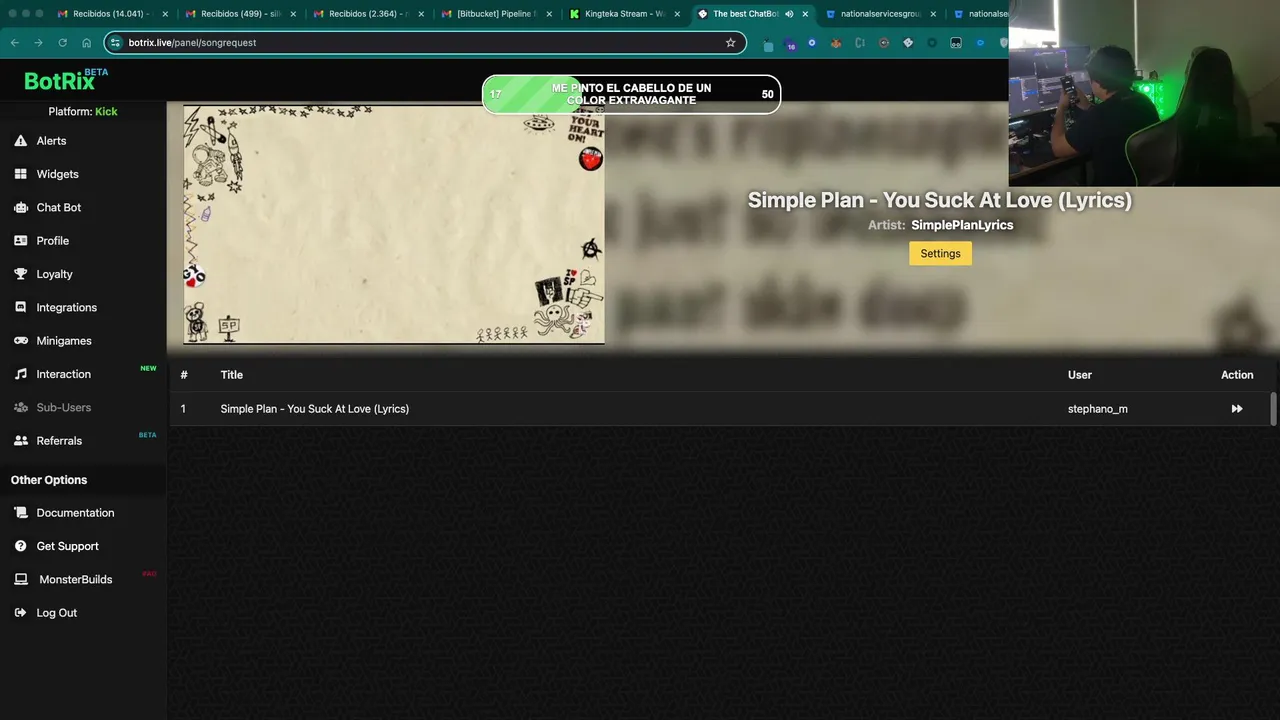Open the Alerts section icon
The image size is (1280, 720).
coord(20,141)
